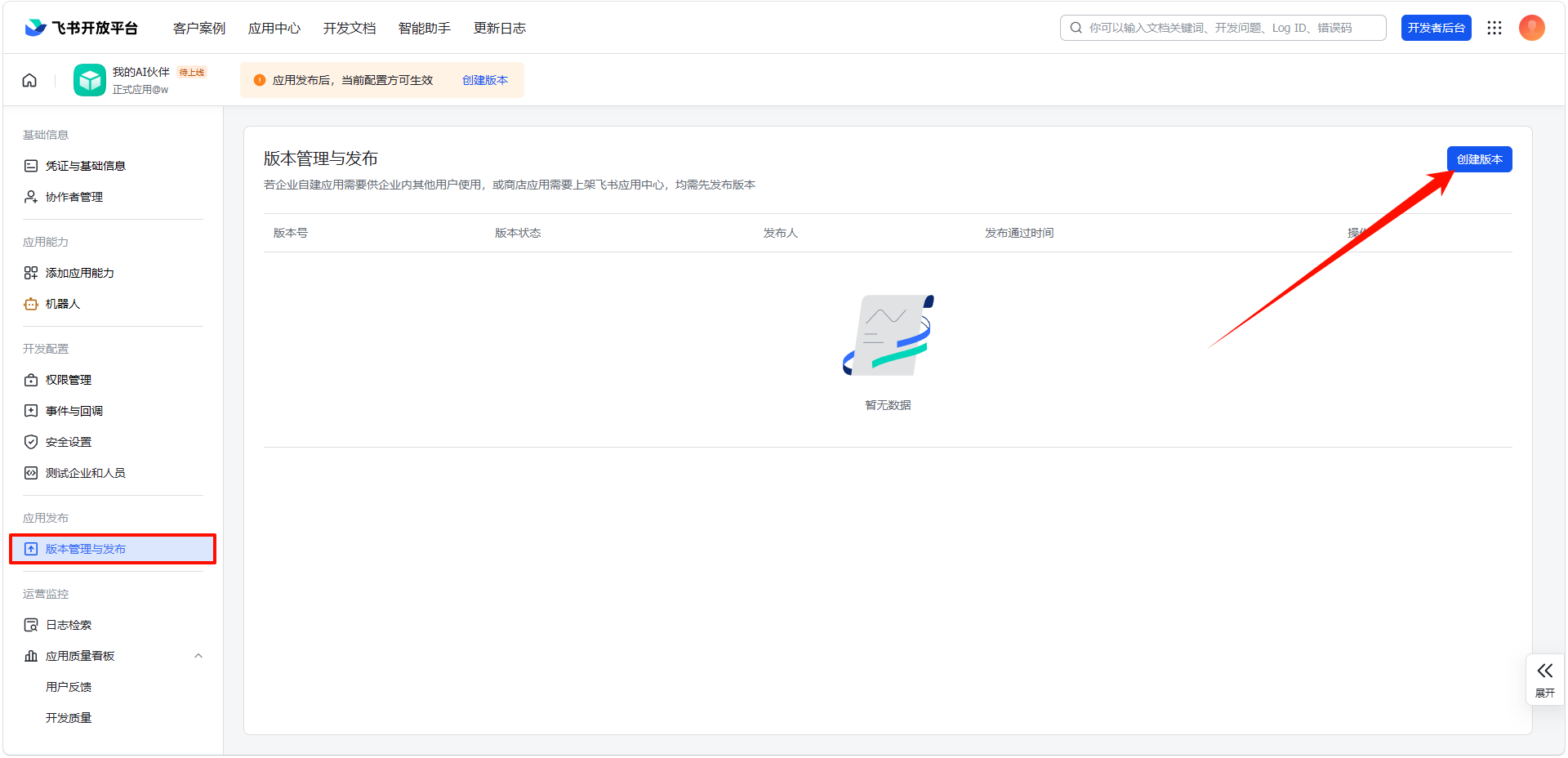This screenshot has width=1568, height=758.
Task: Select 版本管理与发布 in sidebar
Action: [113, 549]
